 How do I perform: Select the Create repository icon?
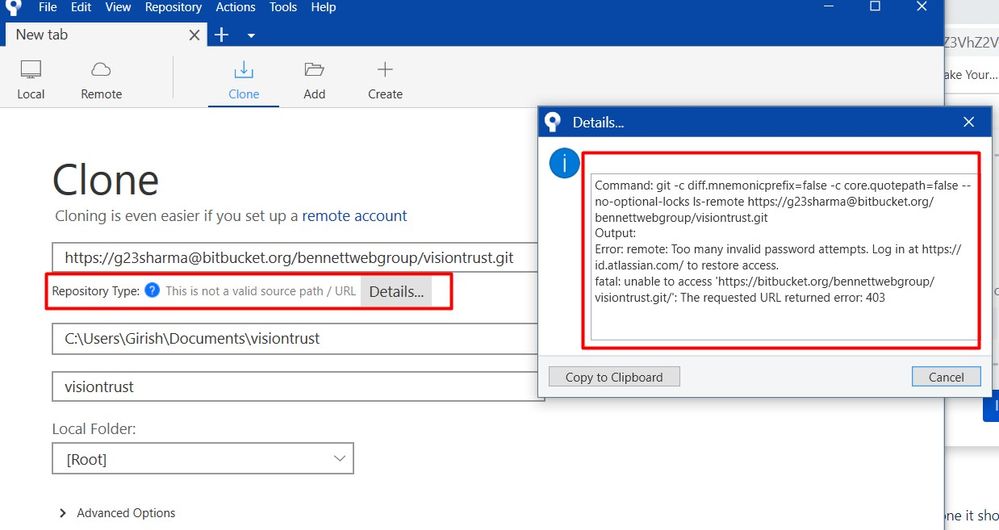(385, 80)
